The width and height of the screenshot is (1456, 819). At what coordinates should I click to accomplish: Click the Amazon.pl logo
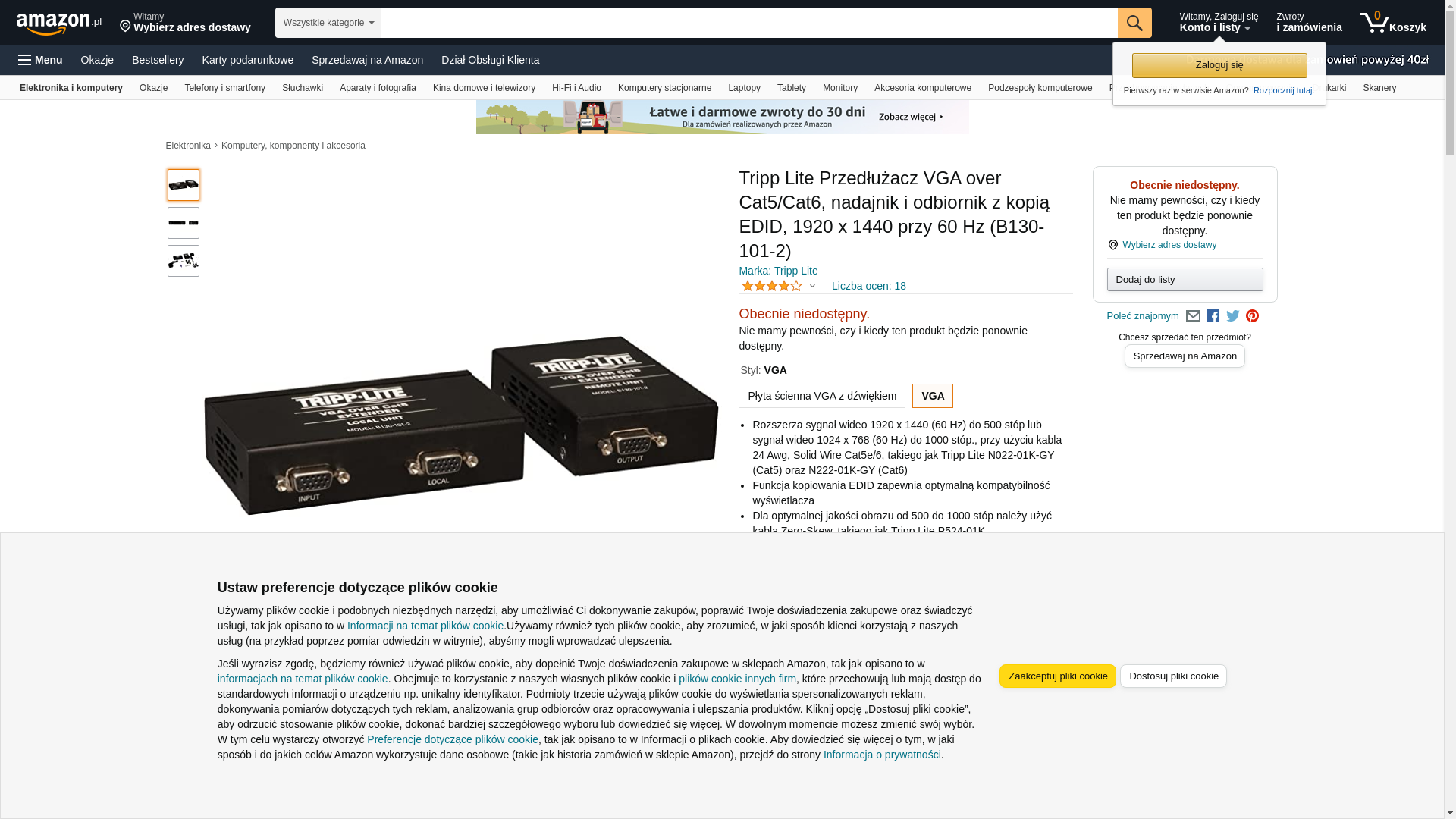pyautogui.click(x=58, y=23)
